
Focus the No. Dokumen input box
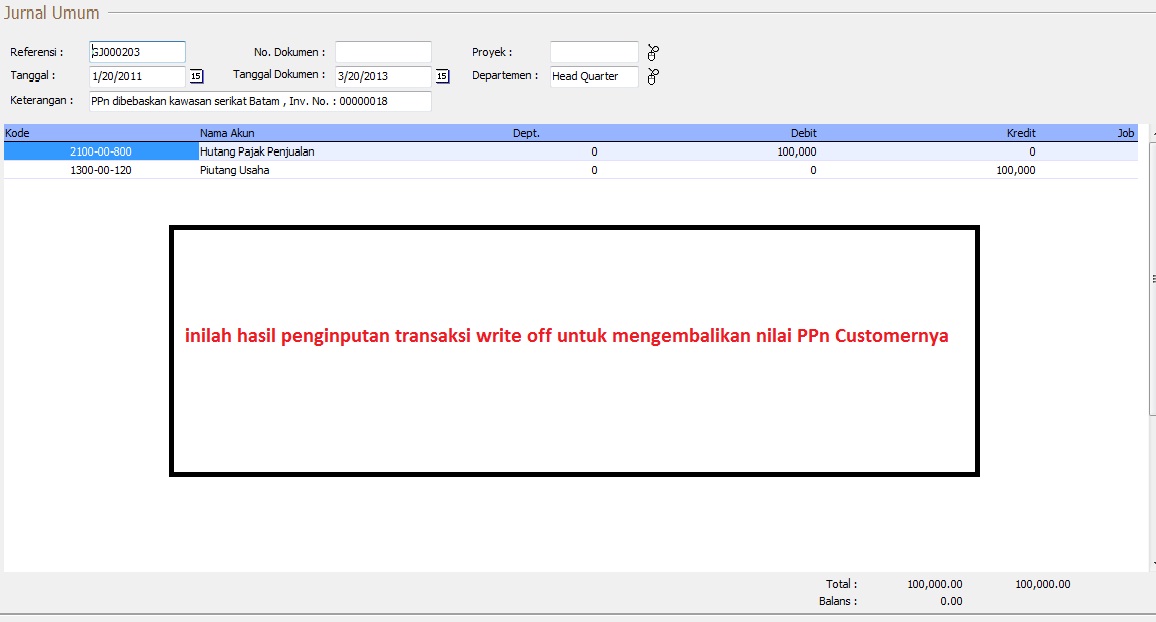point(383,52)
